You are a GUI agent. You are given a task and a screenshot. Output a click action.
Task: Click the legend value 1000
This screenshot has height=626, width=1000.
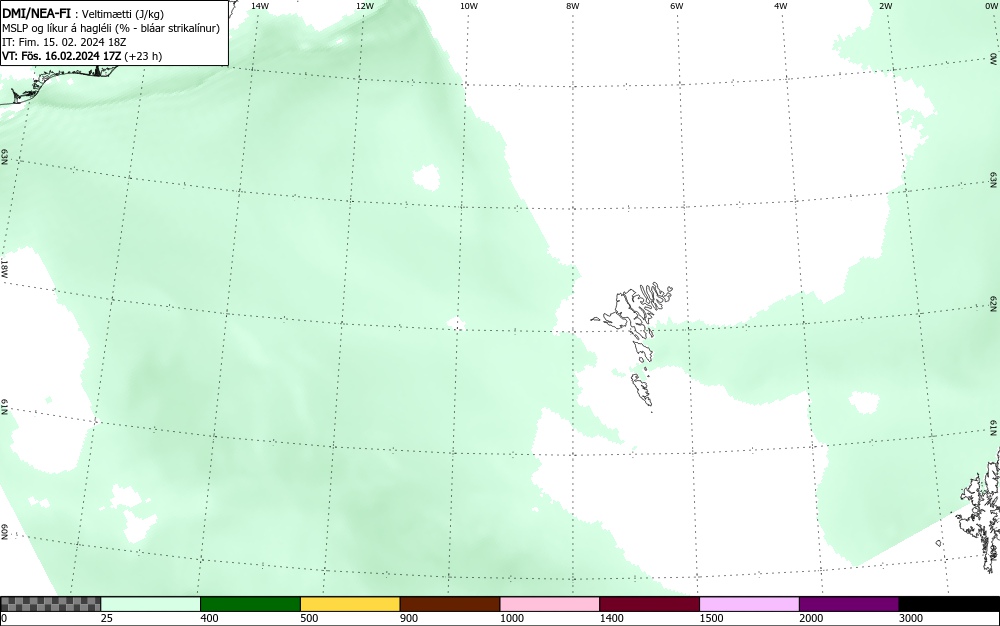511,618
